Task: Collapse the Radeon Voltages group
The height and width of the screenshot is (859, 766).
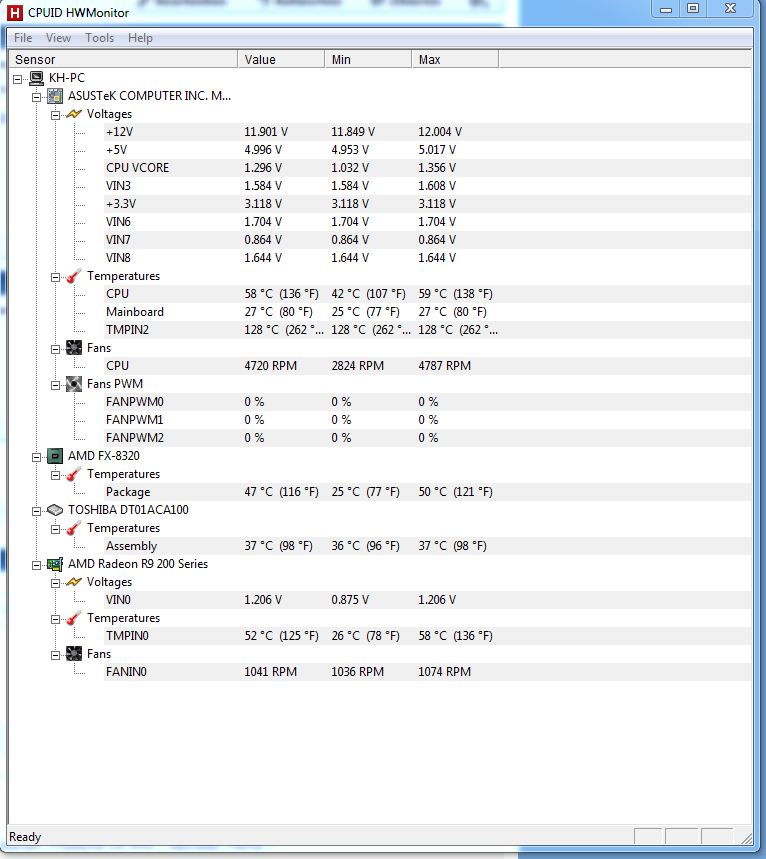Action: (55, 583)
